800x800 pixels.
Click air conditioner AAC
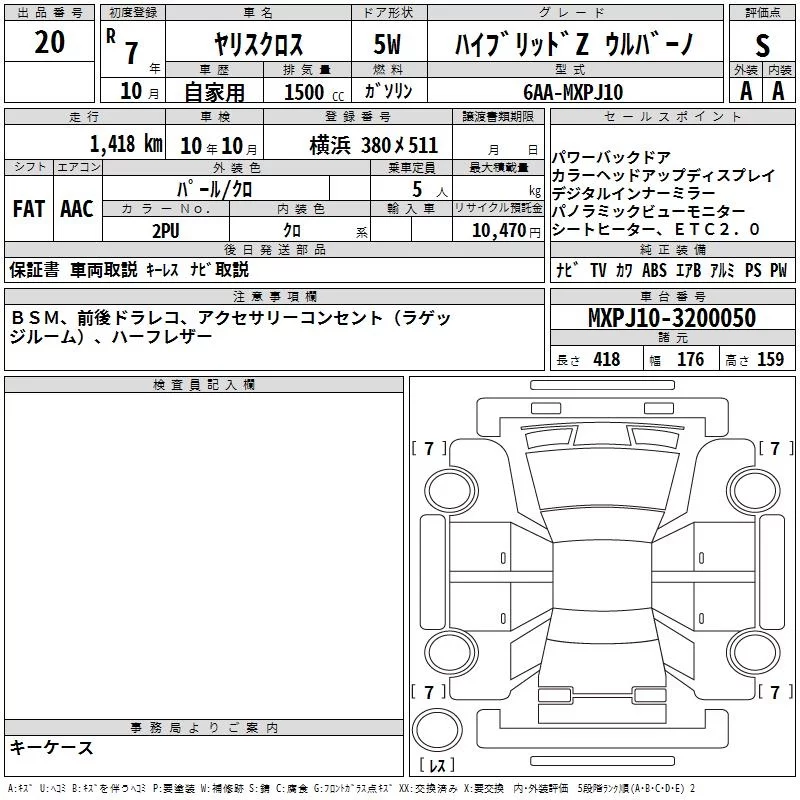coord(77,209)
